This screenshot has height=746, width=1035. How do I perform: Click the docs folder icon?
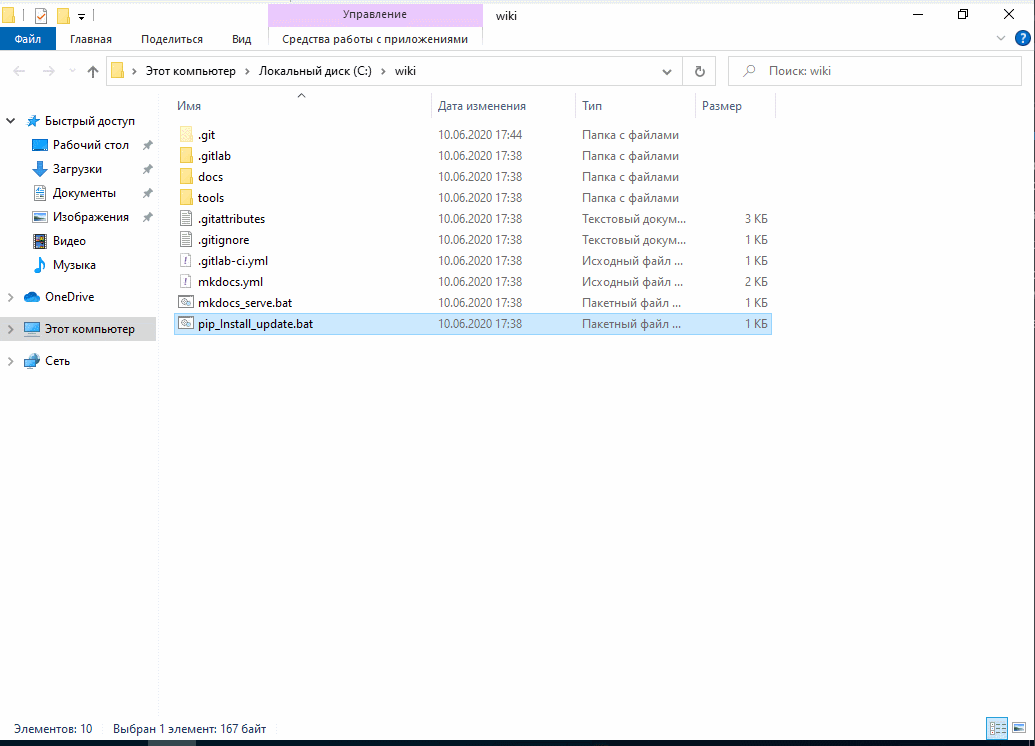(x=185, y=177)
